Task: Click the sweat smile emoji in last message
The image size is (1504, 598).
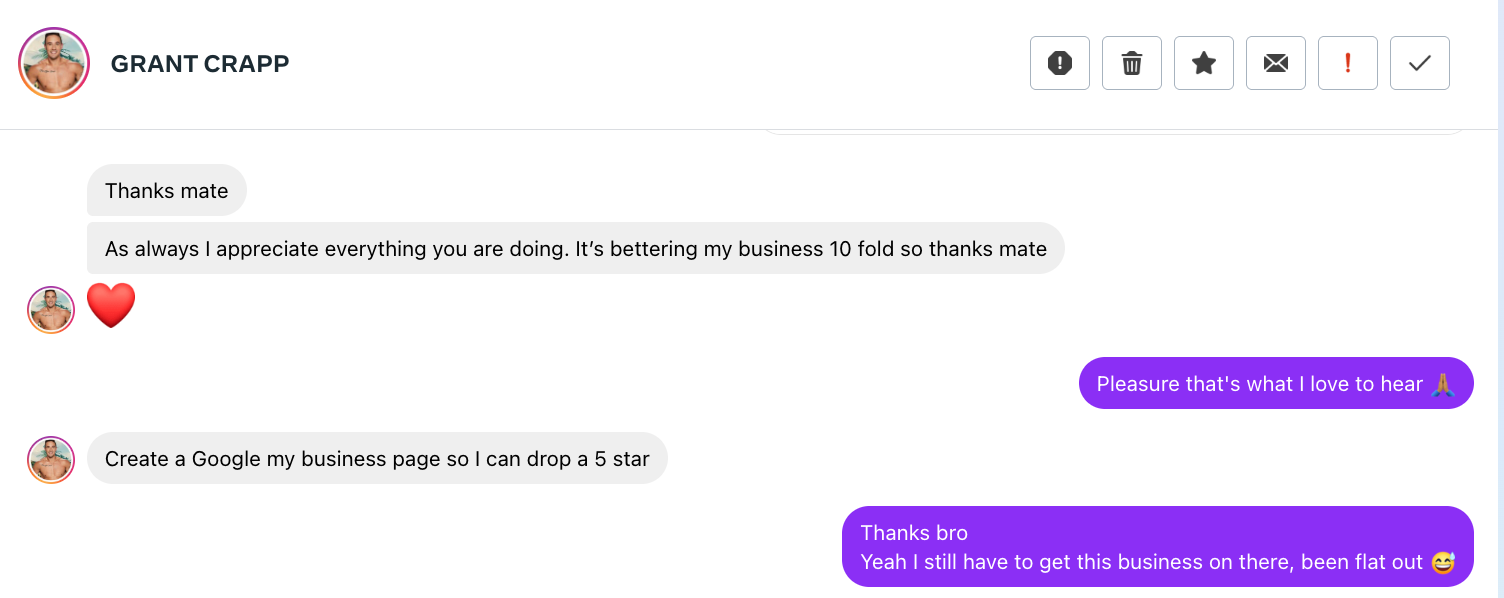Action: [1442, 562]
